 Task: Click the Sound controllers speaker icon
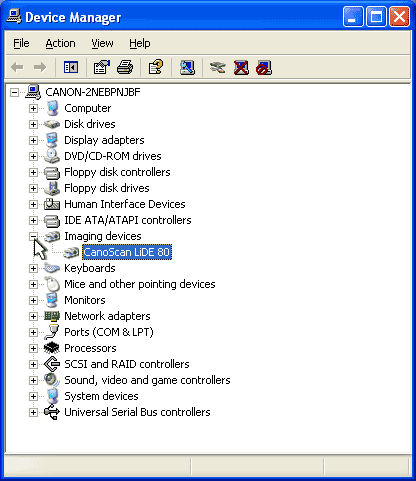tap(52, 380)
